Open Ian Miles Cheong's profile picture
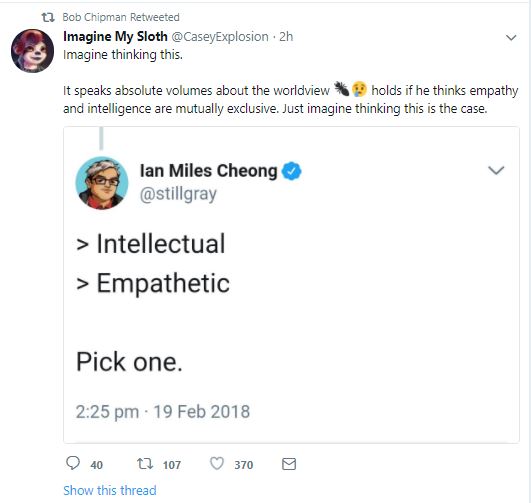The image size is (531, 503). coord(102,183)
